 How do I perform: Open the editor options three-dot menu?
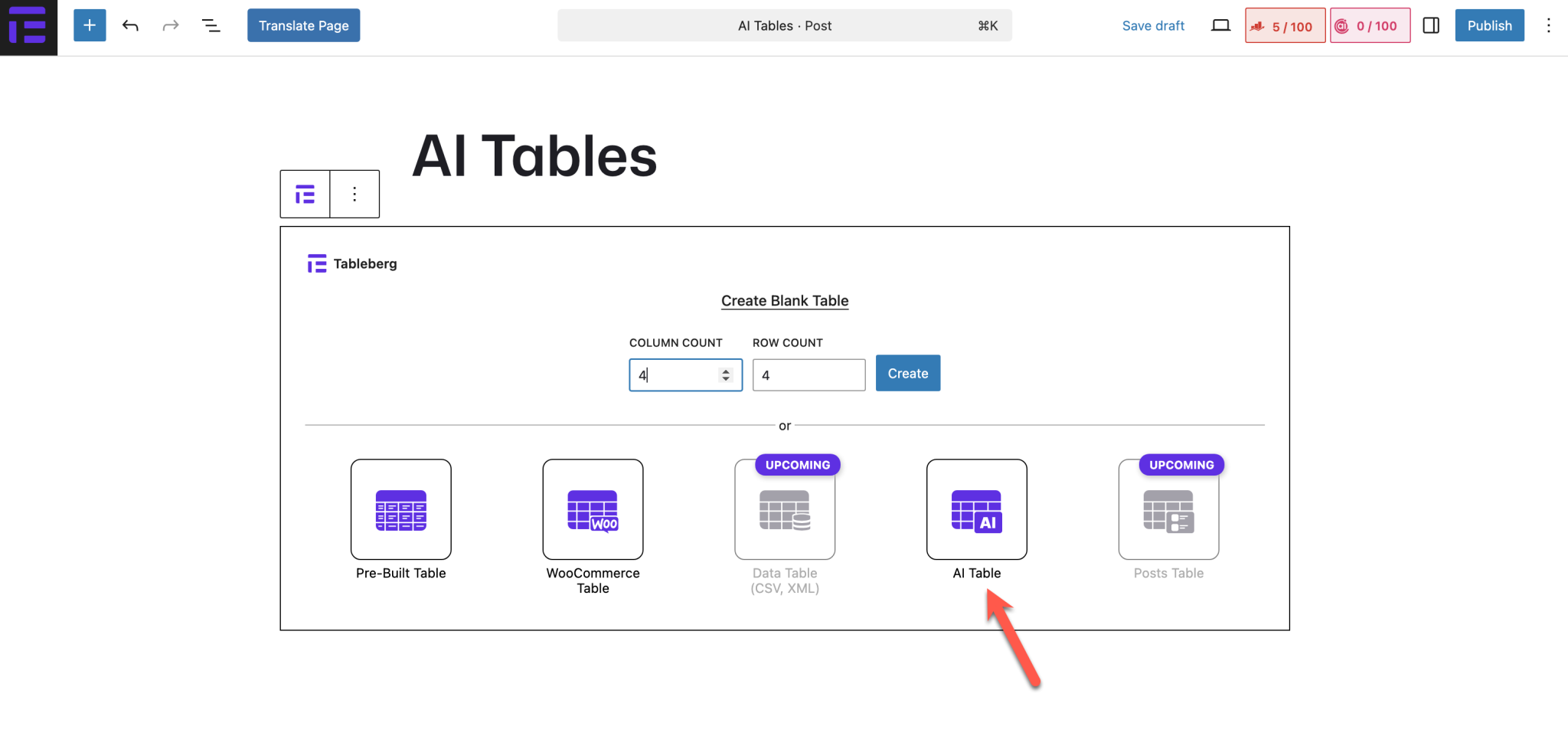click(1548, 25)
